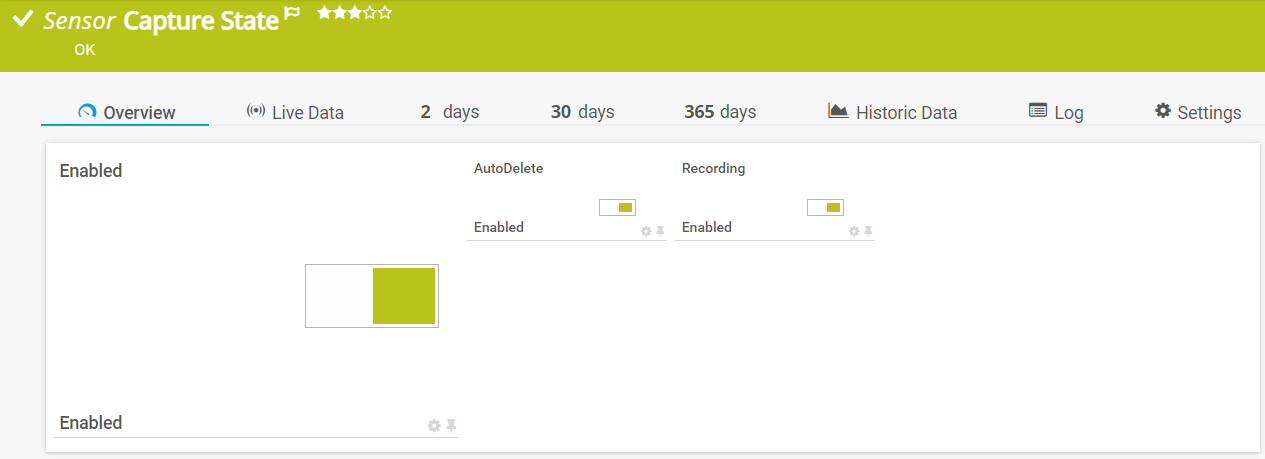This screenshot has width=1265, height=459.
Task: Toggle the Recording switch indicator
Action: (x=825, y=207)
